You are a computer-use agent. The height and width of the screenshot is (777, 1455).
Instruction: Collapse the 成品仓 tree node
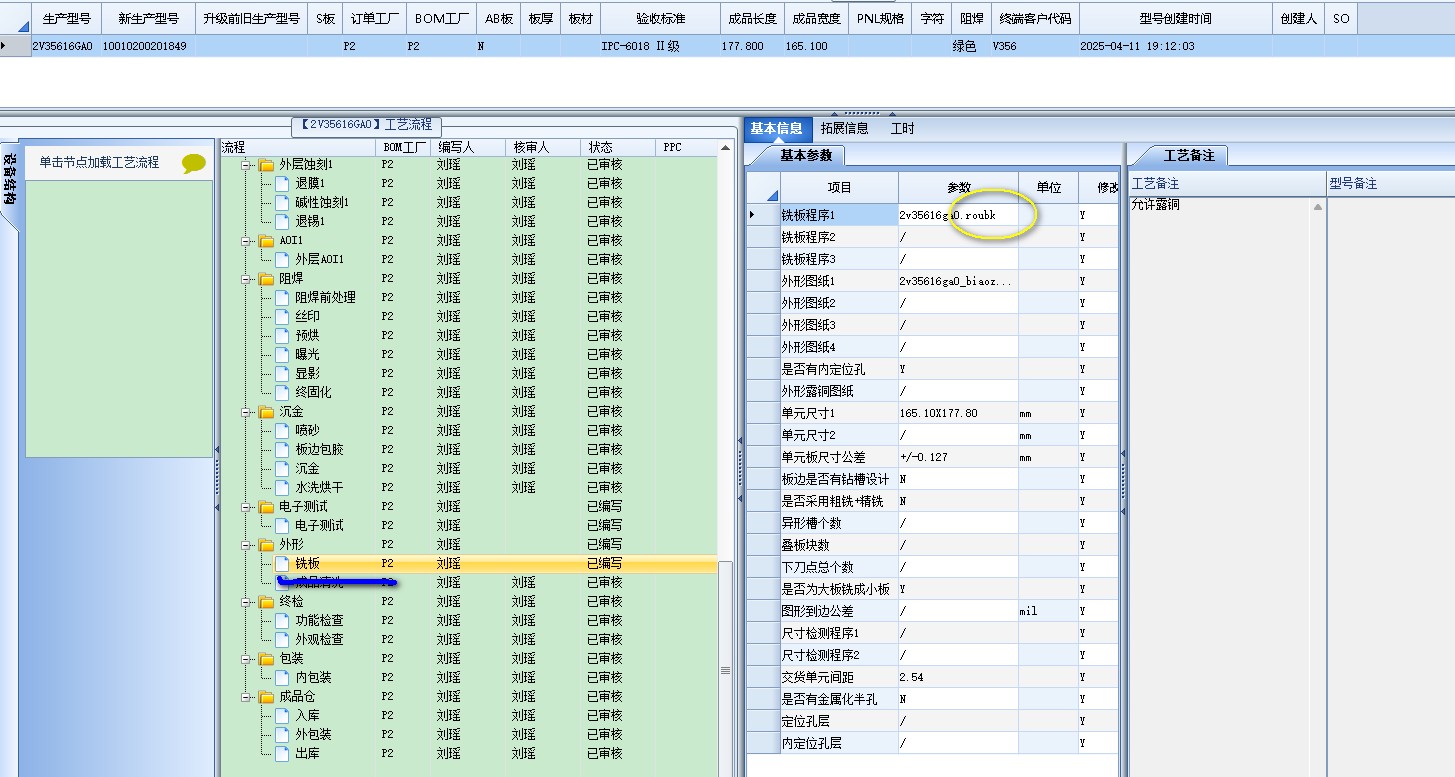[247, 696]
